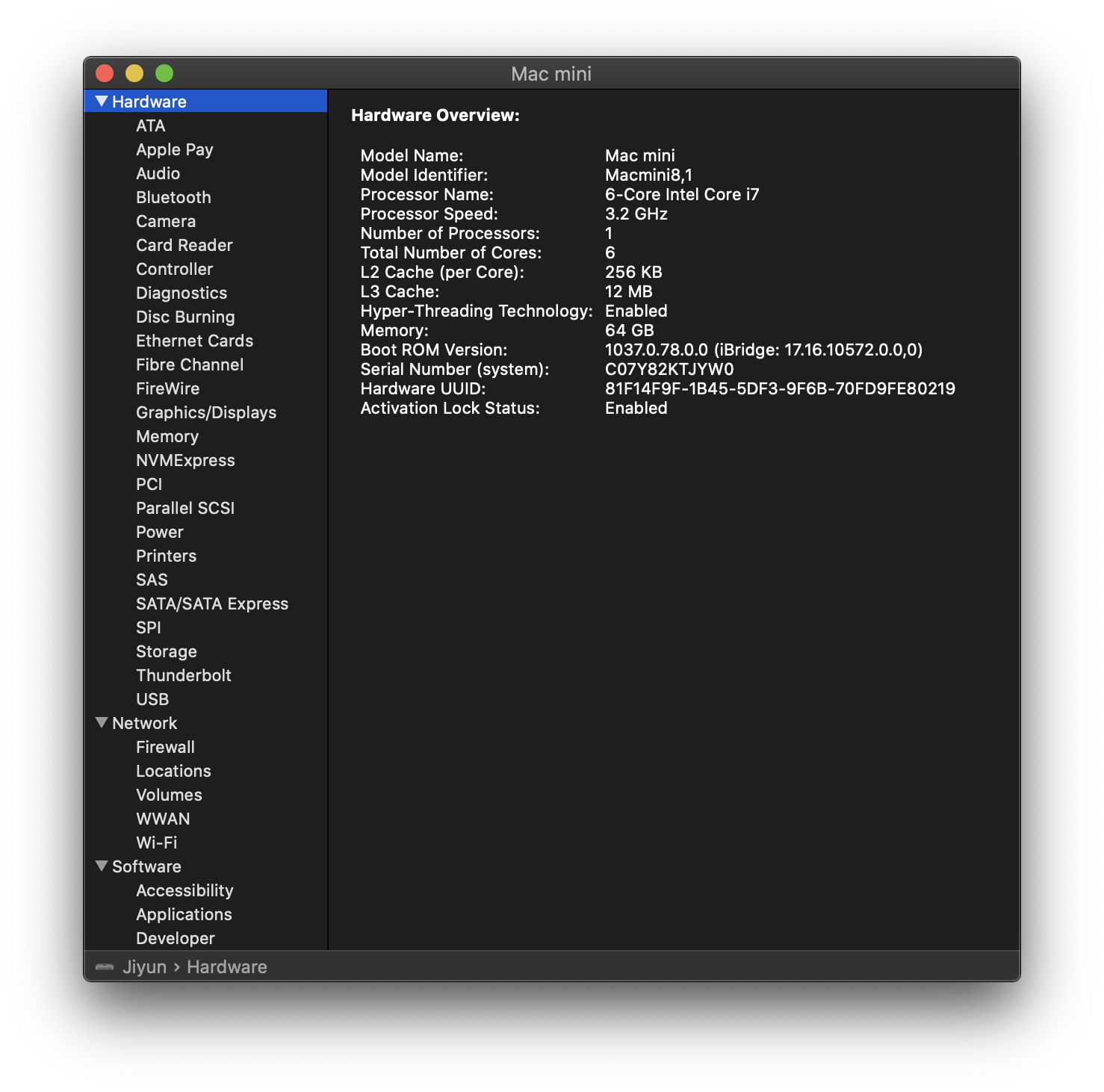
Task: Click Hardware in the bottom path bar
Action: (227, 967)
